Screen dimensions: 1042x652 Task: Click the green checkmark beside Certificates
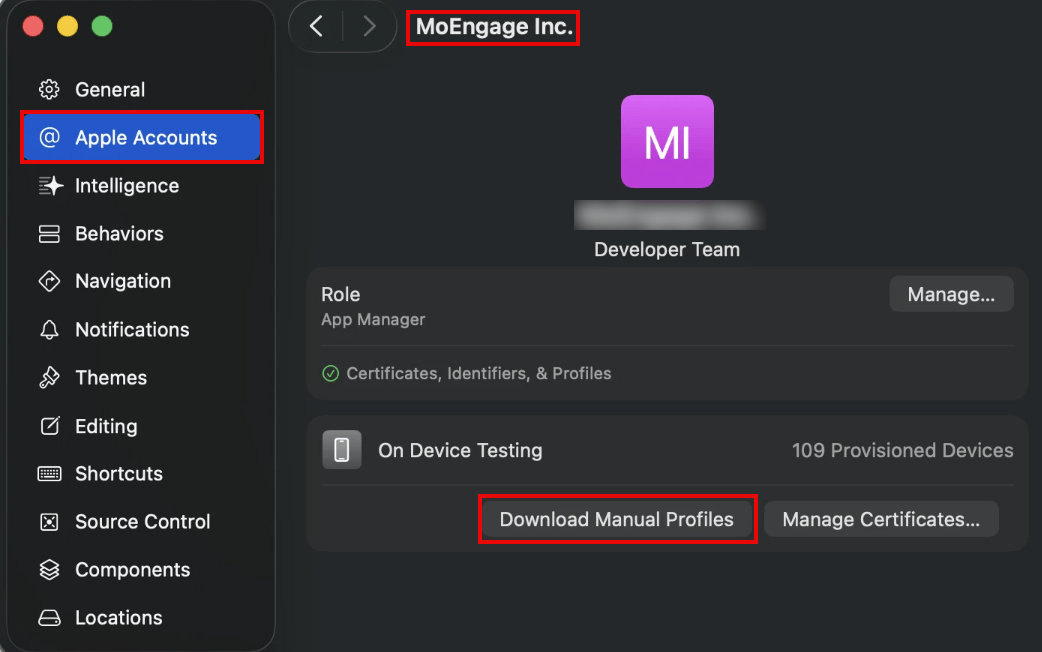330,374
